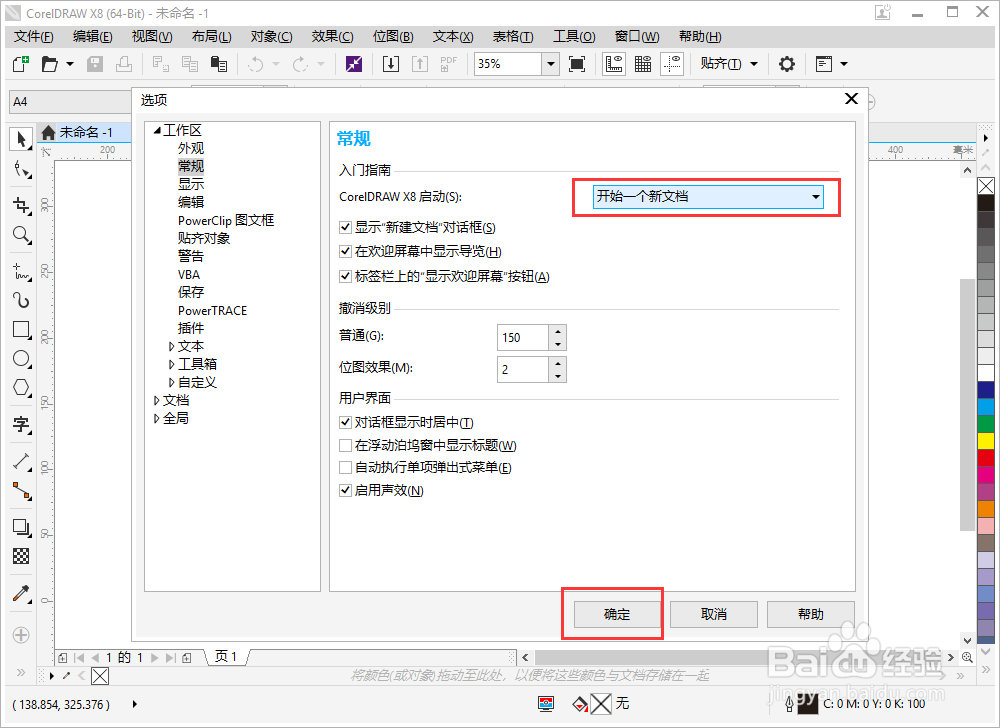
Task: Open the 位图(B) menu
Action: 393,37
